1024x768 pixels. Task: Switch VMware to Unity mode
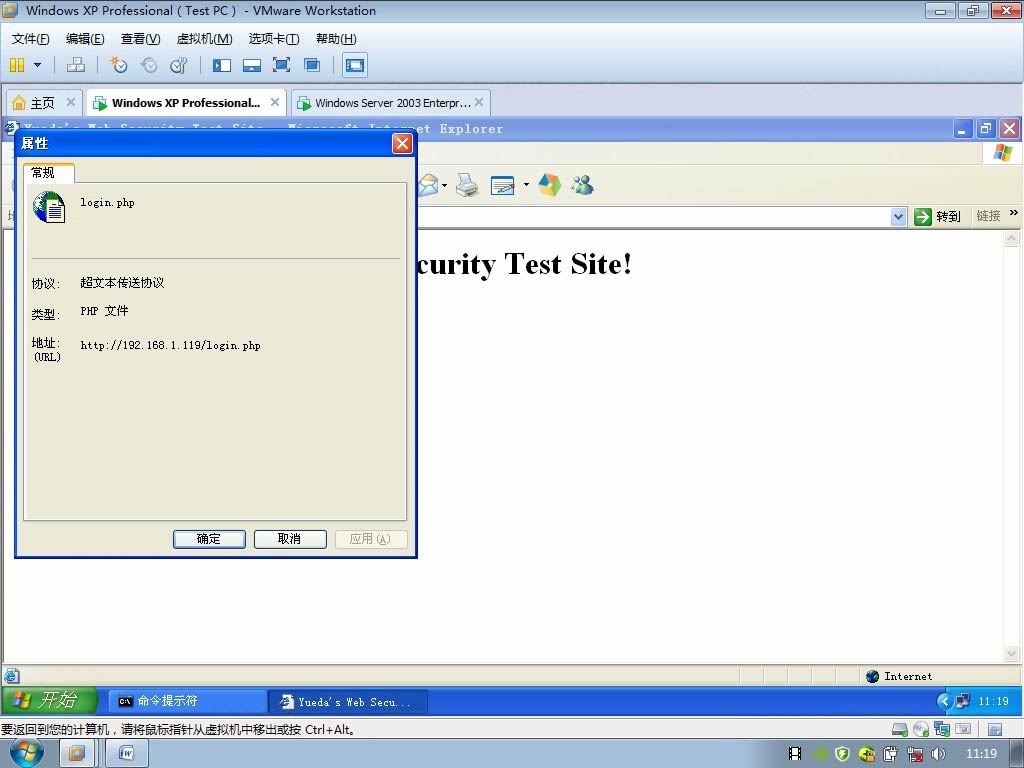point(312,65)
